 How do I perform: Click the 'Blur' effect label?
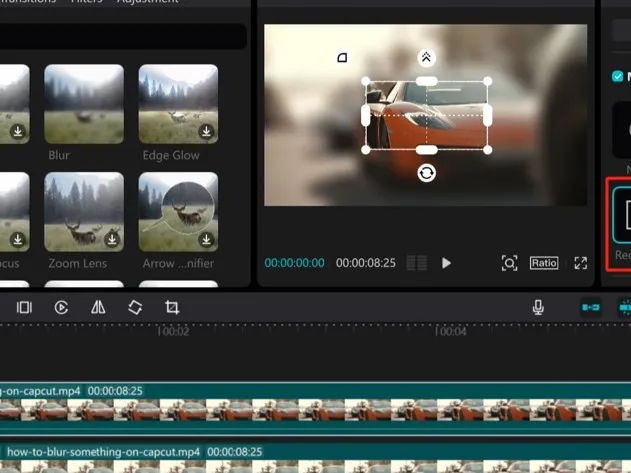click(x=59, y=155)
